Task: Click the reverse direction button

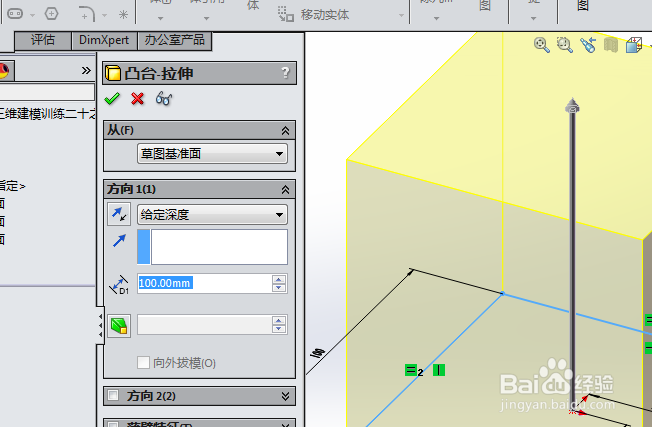Action: pyautogui.click(x=119, y=214)
